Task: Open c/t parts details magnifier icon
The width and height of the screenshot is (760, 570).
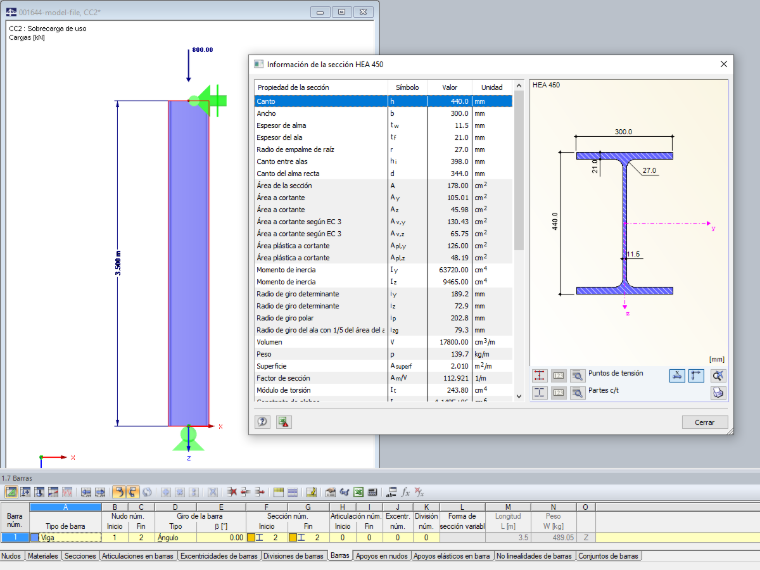Action: pos(577,393)
